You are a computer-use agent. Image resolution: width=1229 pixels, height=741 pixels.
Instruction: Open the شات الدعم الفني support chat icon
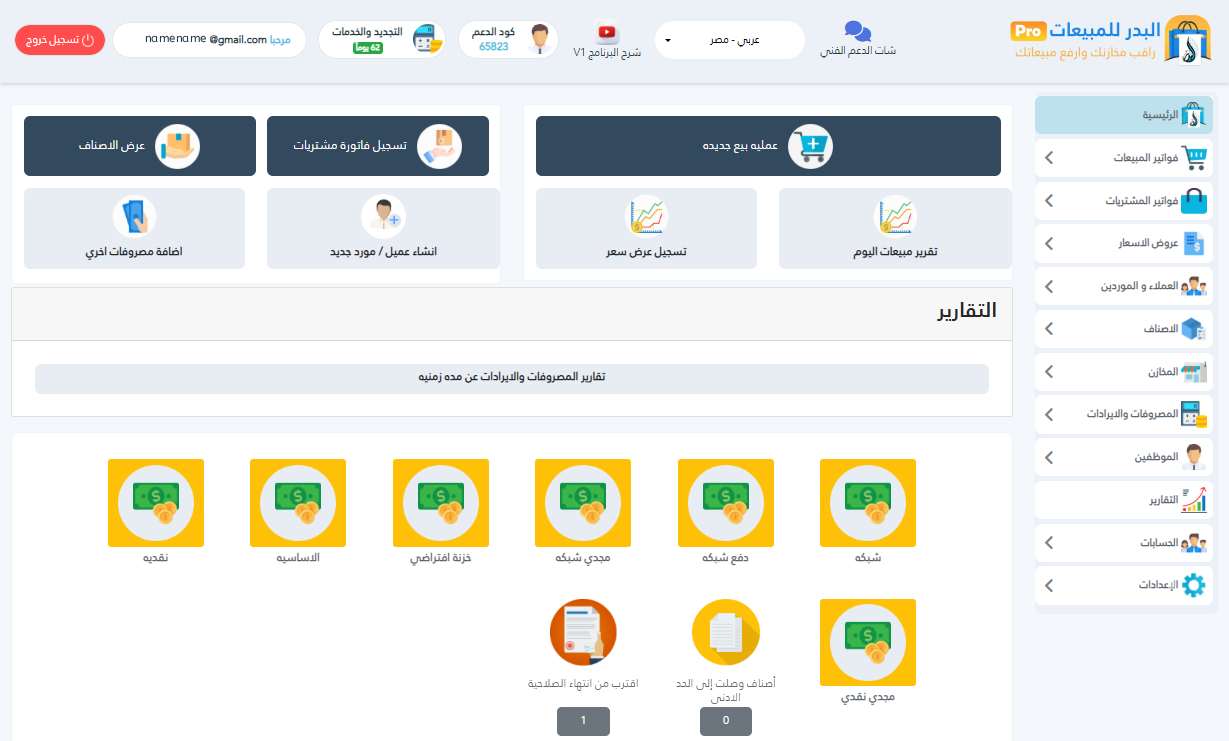[x=858, y=32]
